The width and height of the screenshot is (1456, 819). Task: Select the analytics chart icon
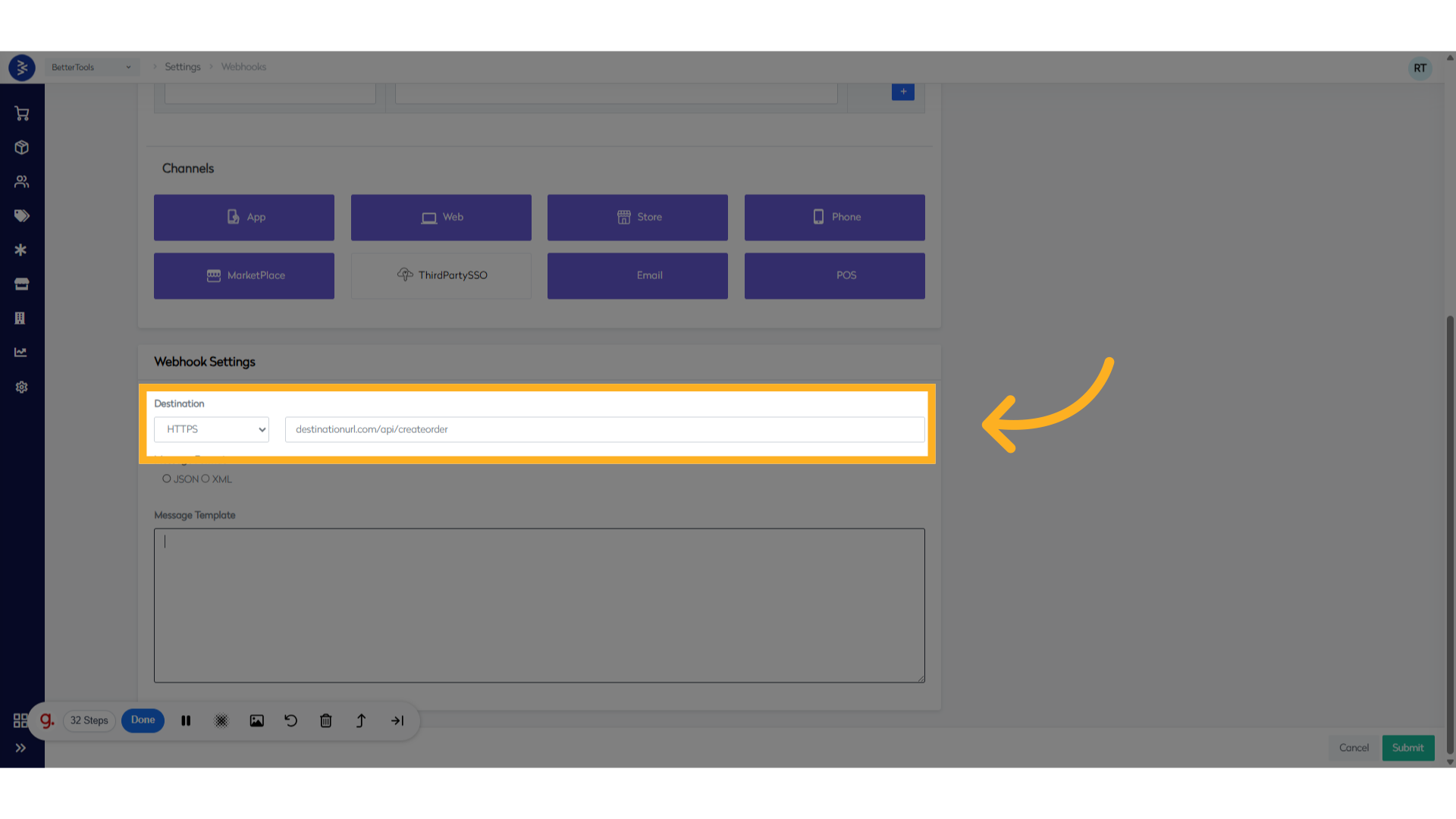pyautogui.click(x=21, y=352)
